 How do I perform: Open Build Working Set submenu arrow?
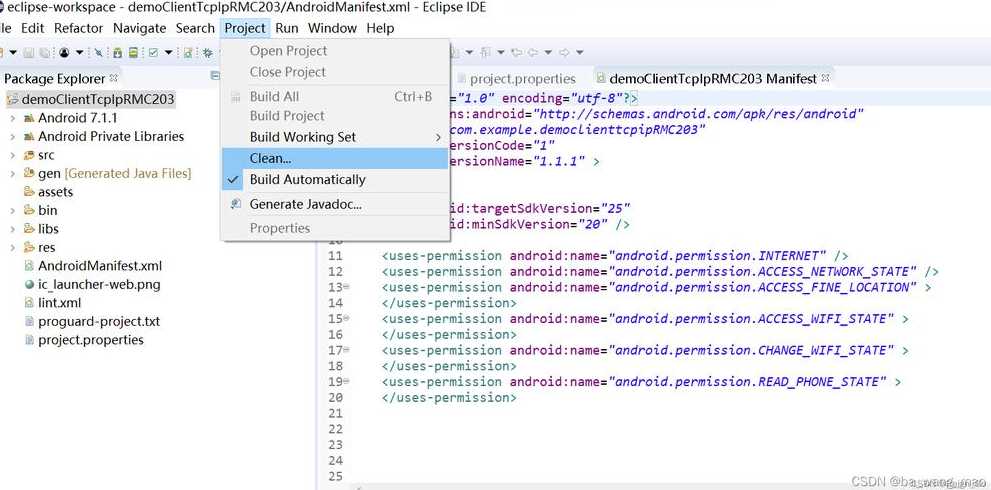pos(438,137)
